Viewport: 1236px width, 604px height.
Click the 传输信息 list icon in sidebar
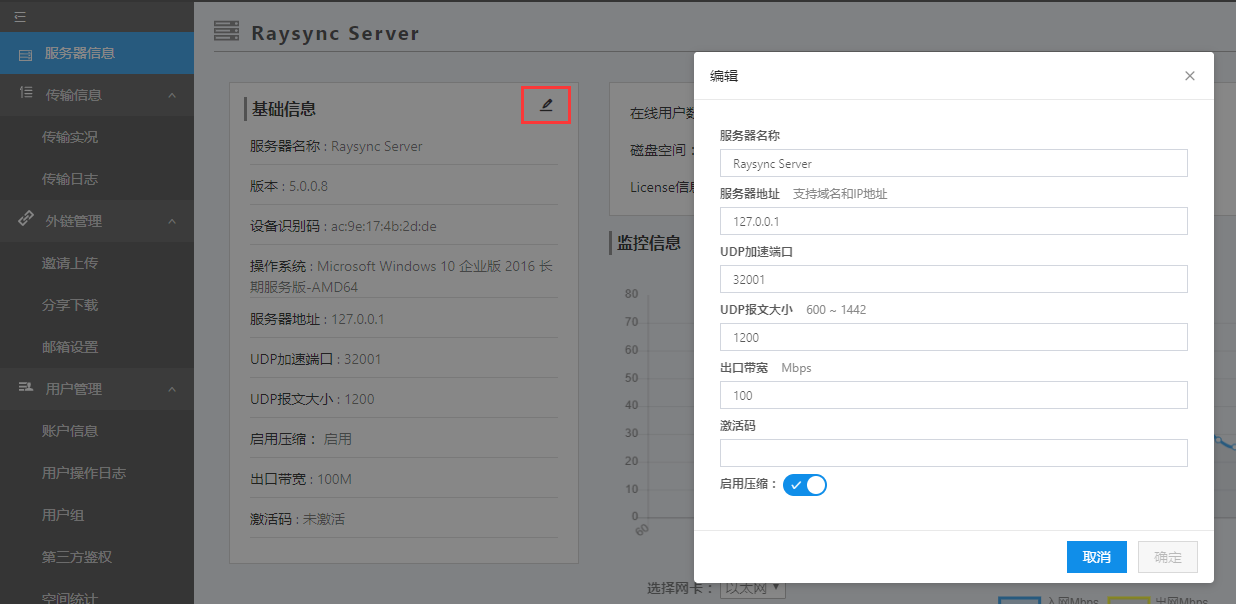(x=26, y=94)
